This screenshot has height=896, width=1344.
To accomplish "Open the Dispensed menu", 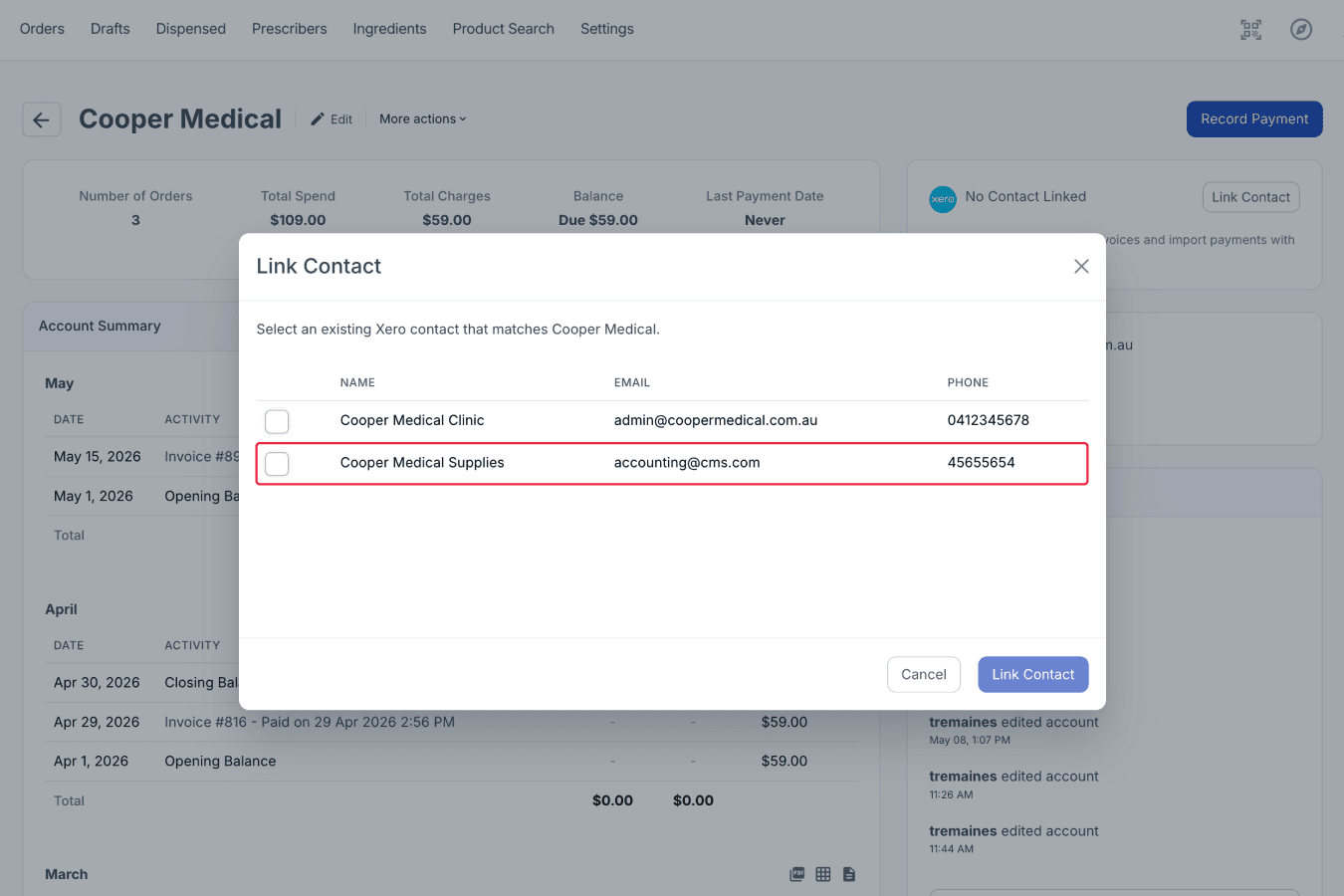I will [191, 29].
